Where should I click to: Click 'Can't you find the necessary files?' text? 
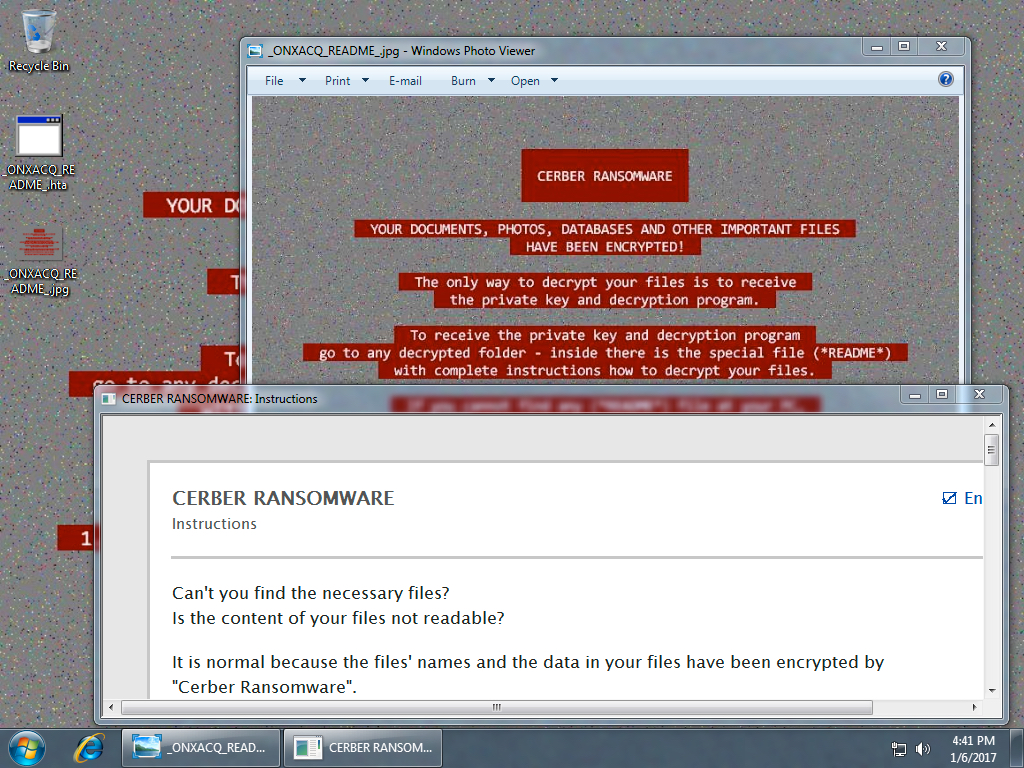tap(311, 593)
